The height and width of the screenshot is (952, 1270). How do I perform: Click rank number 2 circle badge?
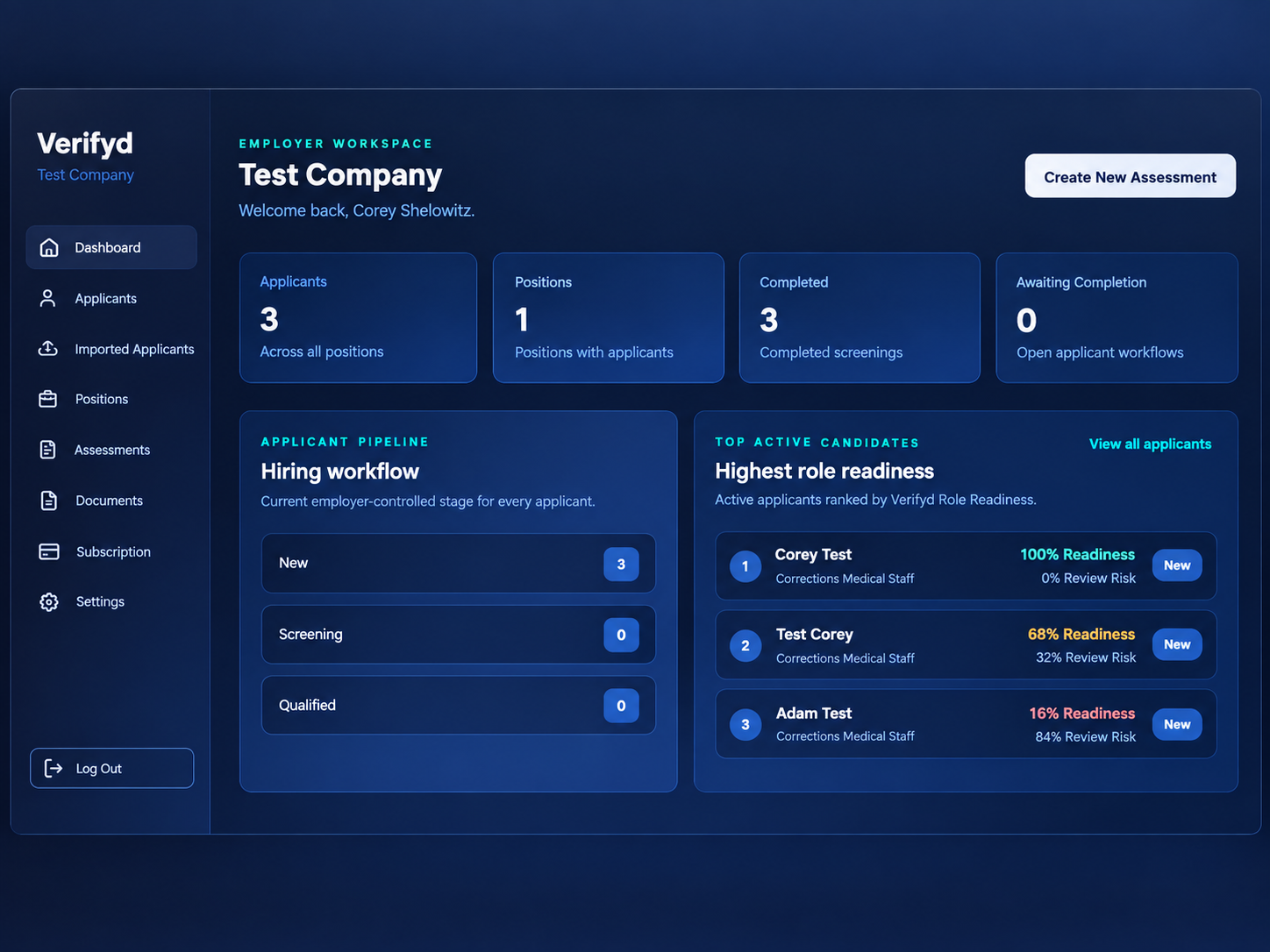[x=746, y=646]
